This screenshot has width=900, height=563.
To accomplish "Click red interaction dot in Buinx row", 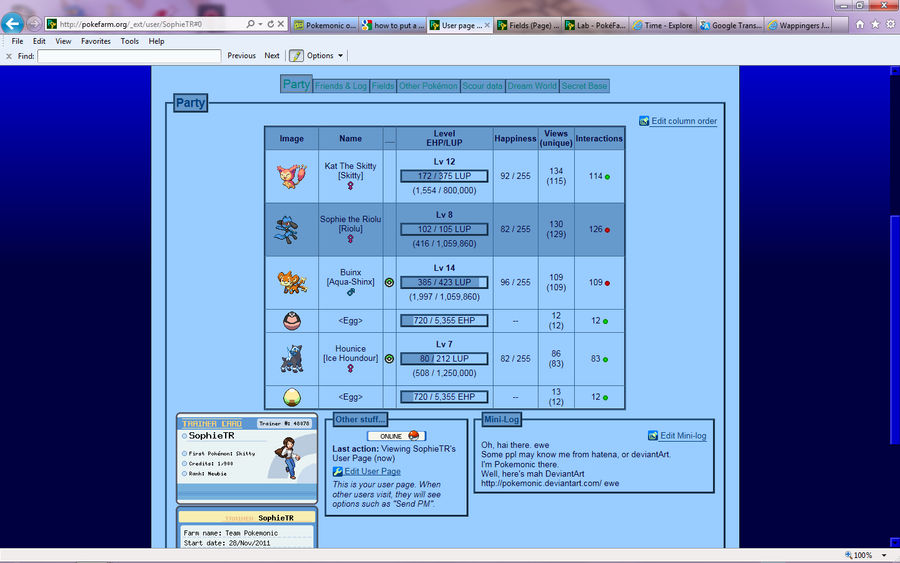I will [607, 284].
